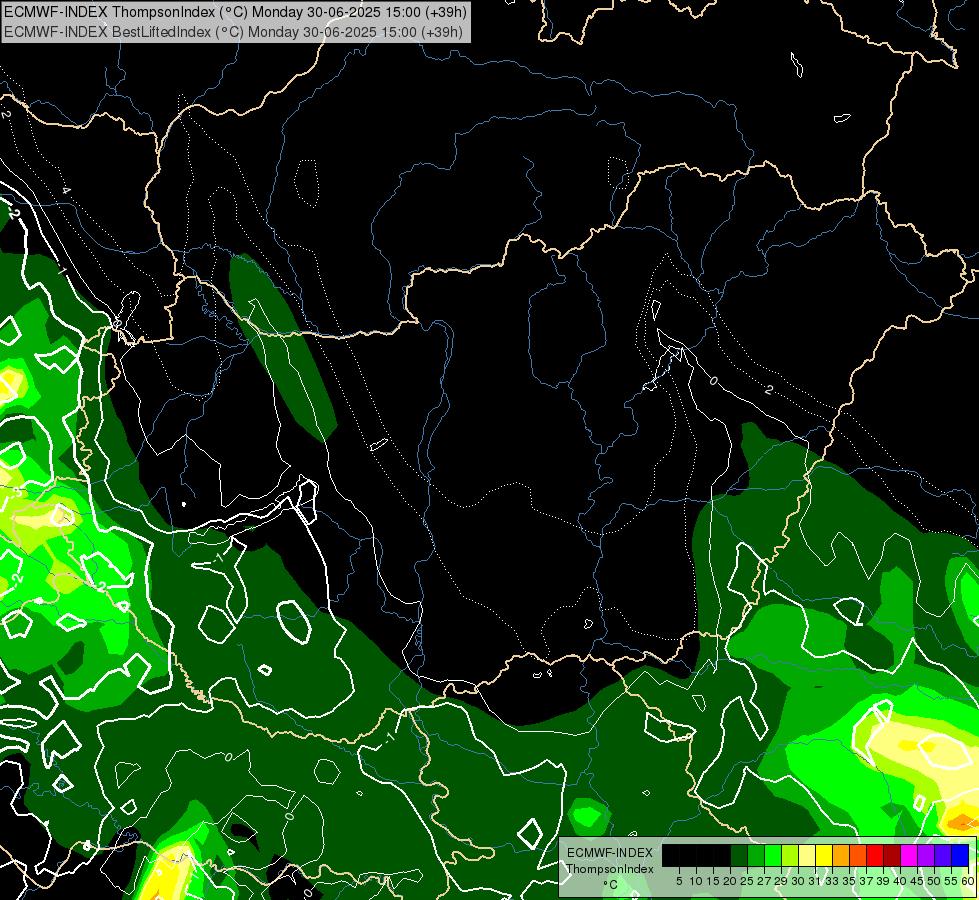979x900 pixels.
Task: Select the purple 45–50 legend swatch
Action: (x=926, y=855)
